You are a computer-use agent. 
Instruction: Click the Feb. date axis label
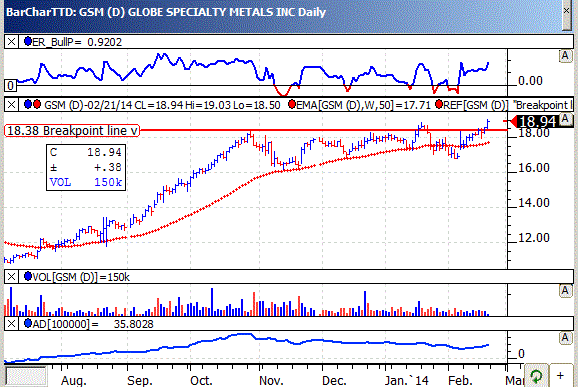click(460, 380)
